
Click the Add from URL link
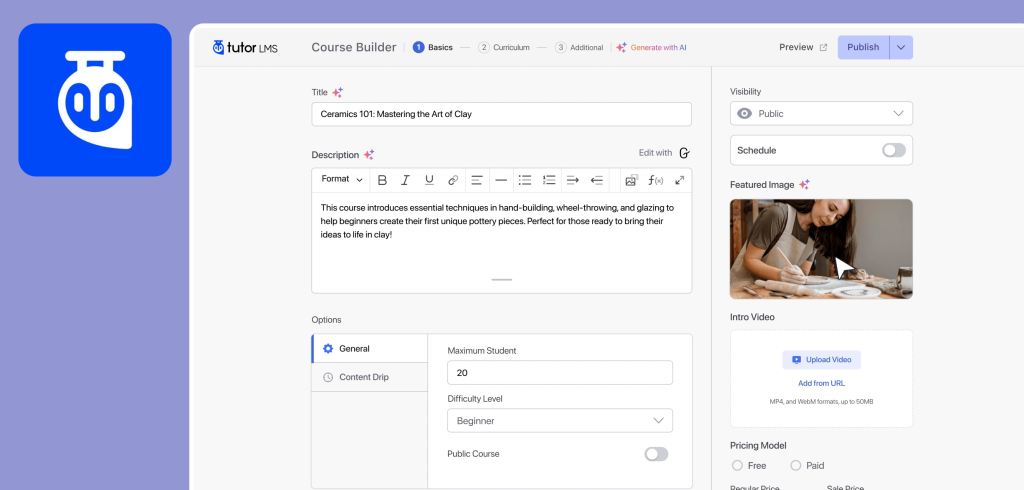pos(822,384)
